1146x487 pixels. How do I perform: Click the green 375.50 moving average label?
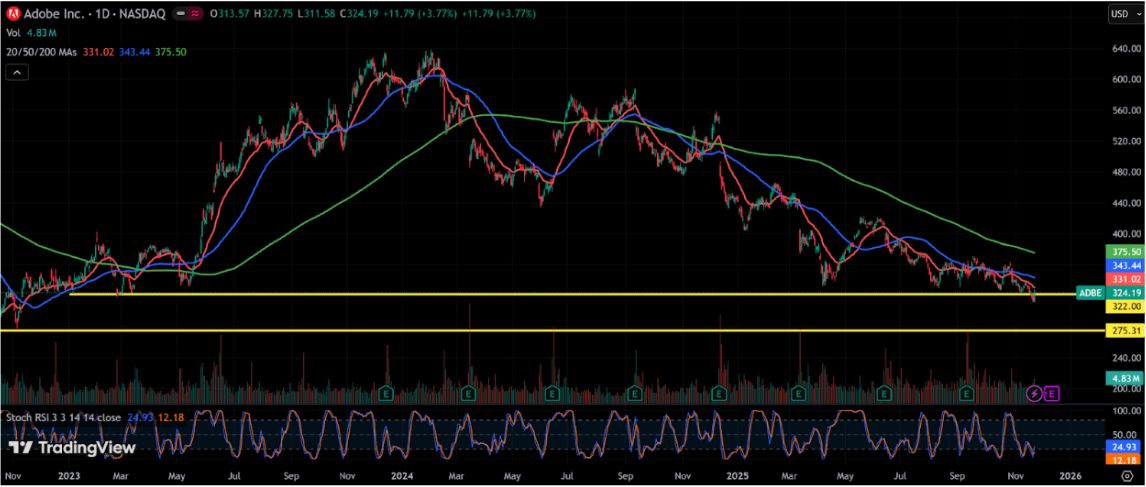[x=1125, y=252]
